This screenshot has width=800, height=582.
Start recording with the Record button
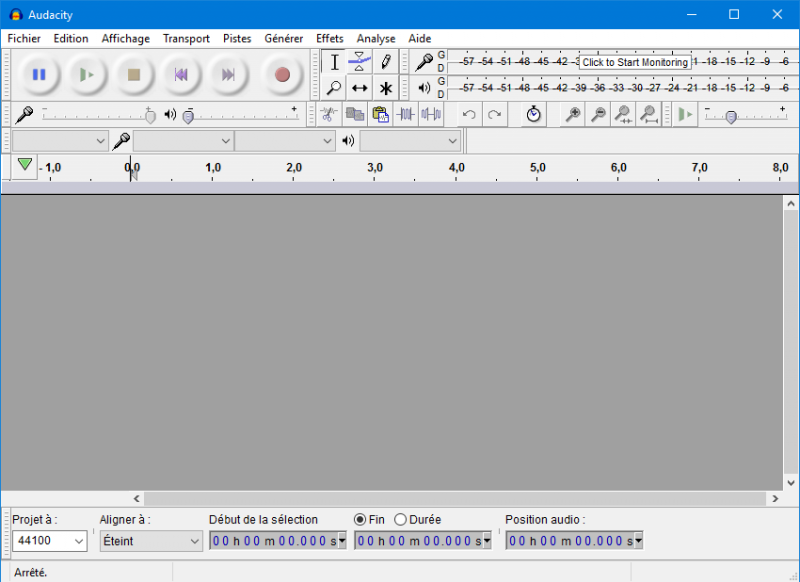coord(282,75)
